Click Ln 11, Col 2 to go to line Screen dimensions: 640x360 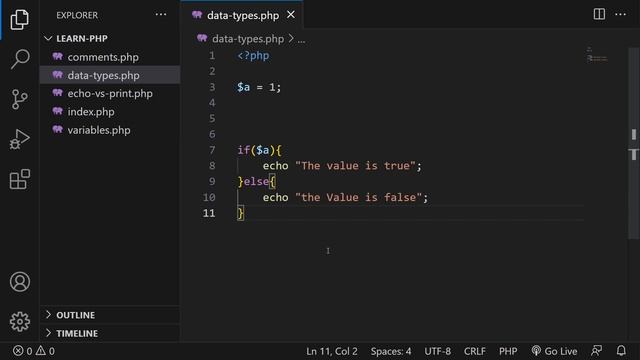pos(331,351)
